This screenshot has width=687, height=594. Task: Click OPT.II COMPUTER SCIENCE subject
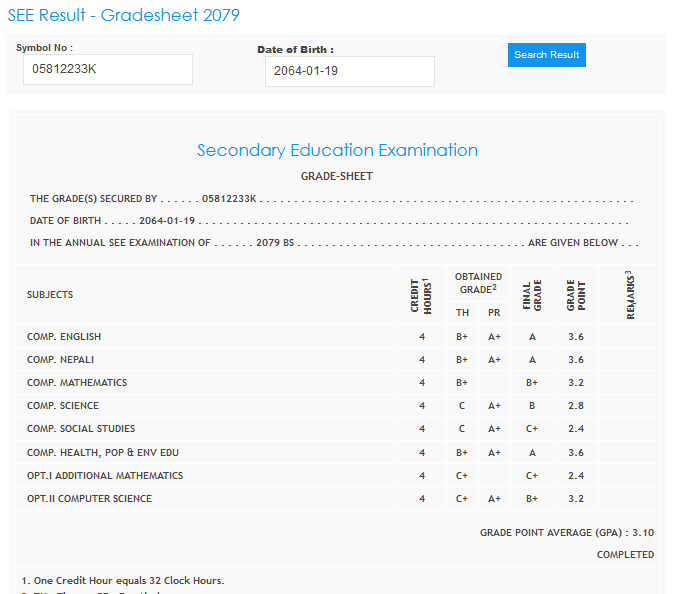[x=89, y=499]
